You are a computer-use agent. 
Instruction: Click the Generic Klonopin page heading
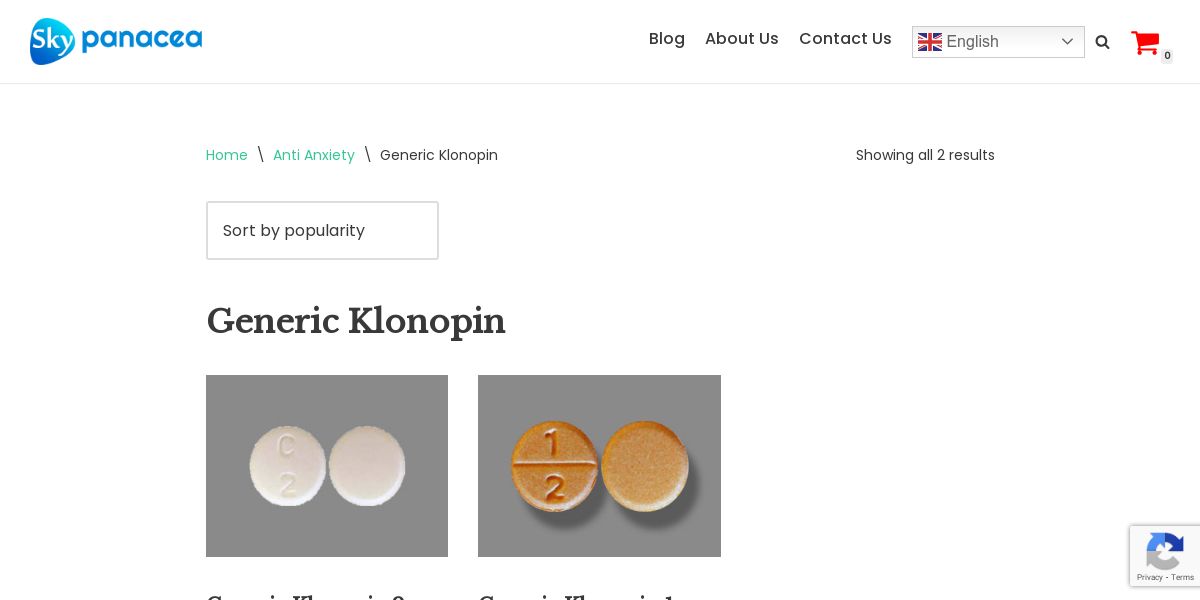tap(356, 321)
